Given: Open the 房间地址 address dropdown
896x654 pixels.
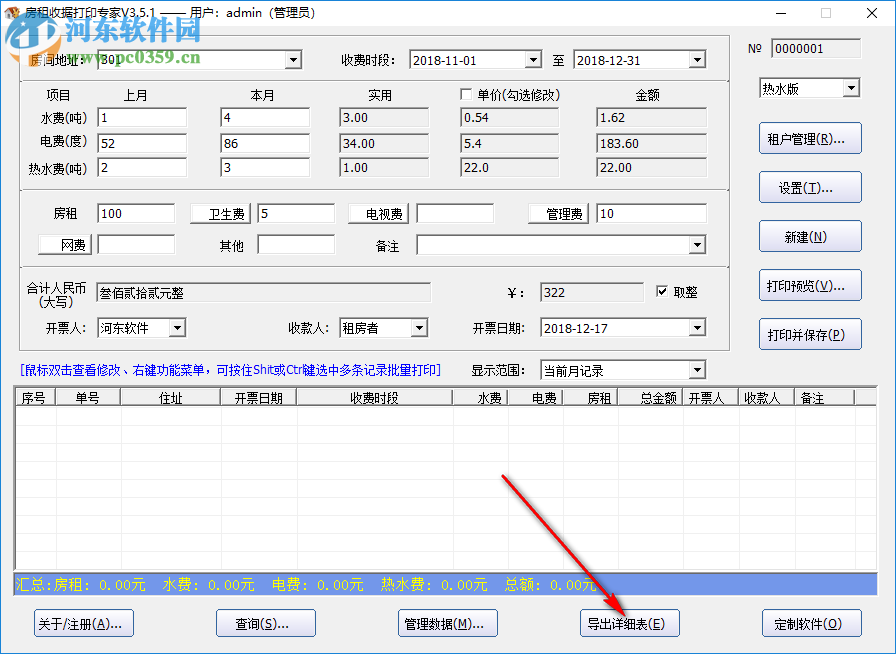Looking at the screenshot, I should (x=293, y=59).
